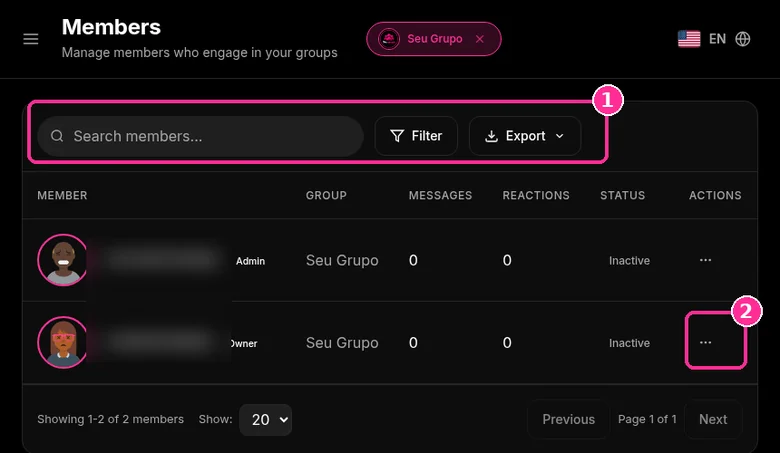The image size is (780, 453).
Task: Click the GROUP column header
Action: (x=326, y=195)
